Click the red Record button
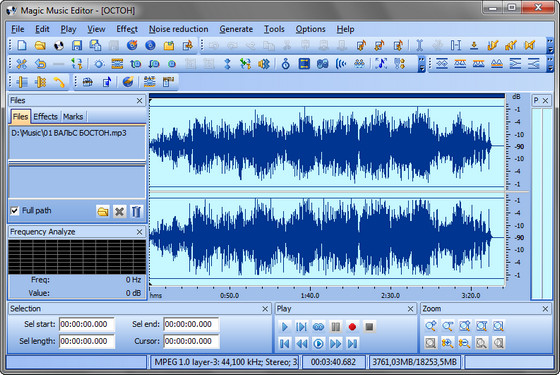This screenshot has width=560, height=375. click(352, 327)
